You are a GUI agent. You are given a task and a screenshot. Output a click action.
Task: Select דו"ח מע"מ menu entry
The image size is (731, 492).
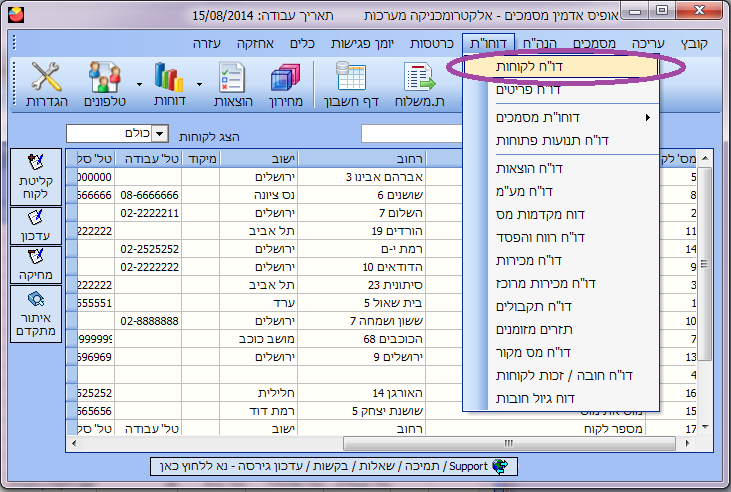561,191
